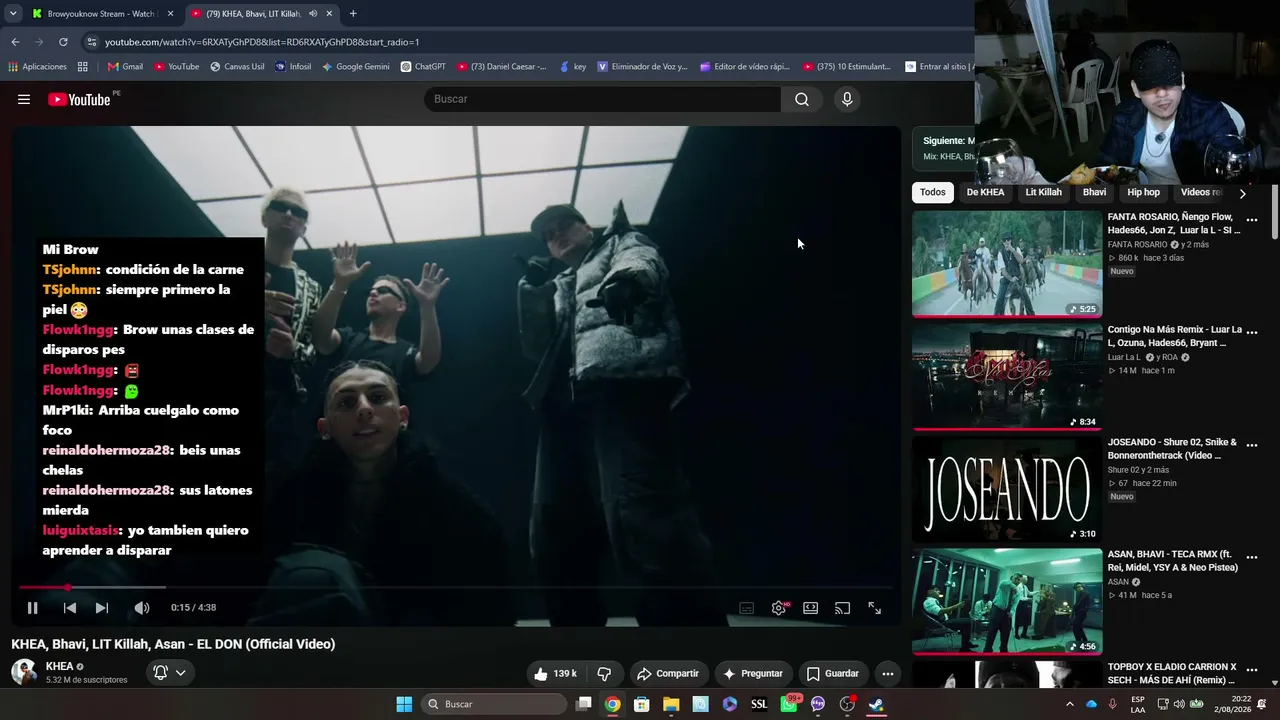Open the ROA channel link
1280x720 pixels.
pyautogui.click(x=1170, y=357)
